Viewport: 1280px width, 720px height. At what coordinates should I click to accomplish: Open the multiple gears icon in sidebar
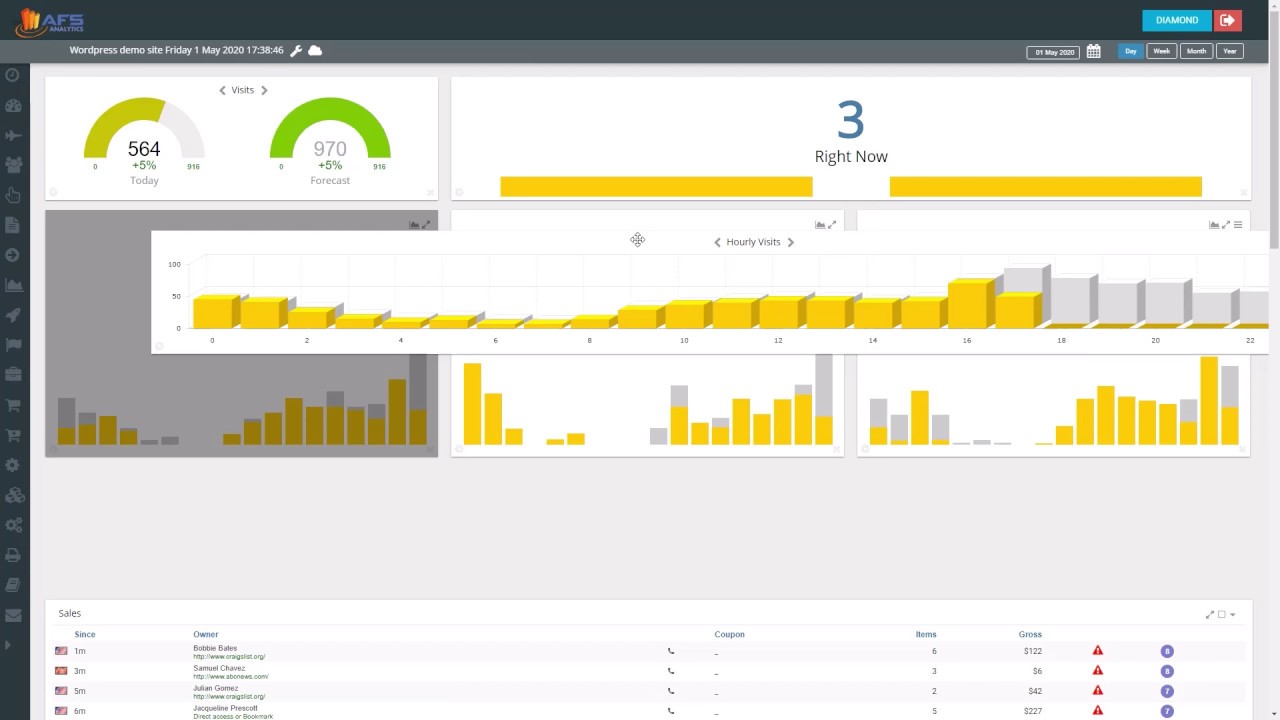[x=13, y=525]
